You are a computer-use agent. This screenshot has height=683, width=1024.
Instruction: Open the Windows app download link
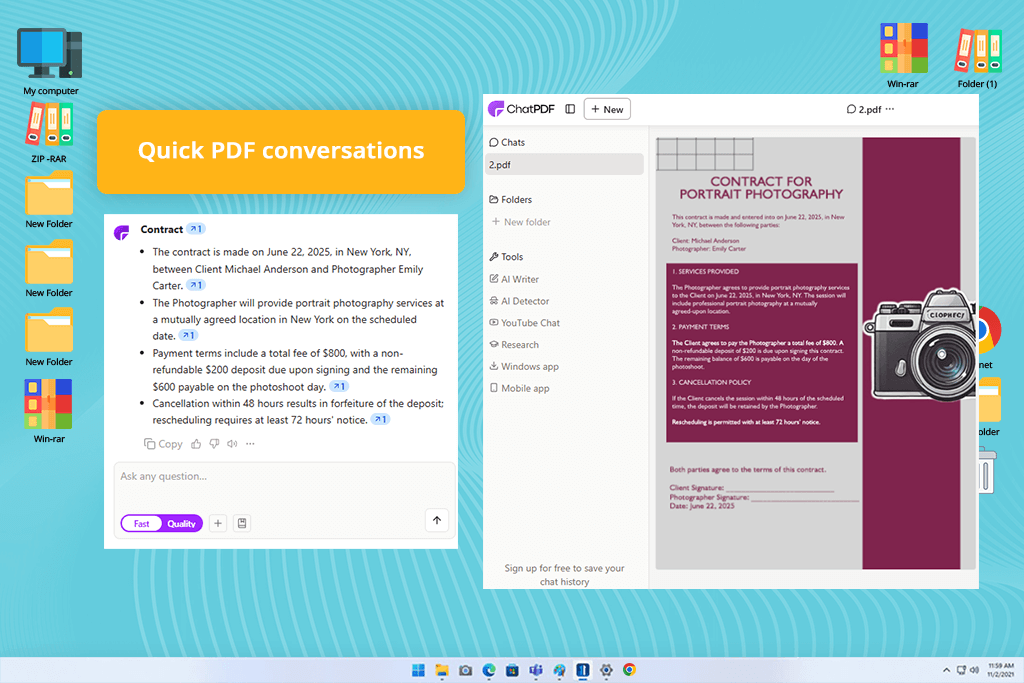coord(524,366)
